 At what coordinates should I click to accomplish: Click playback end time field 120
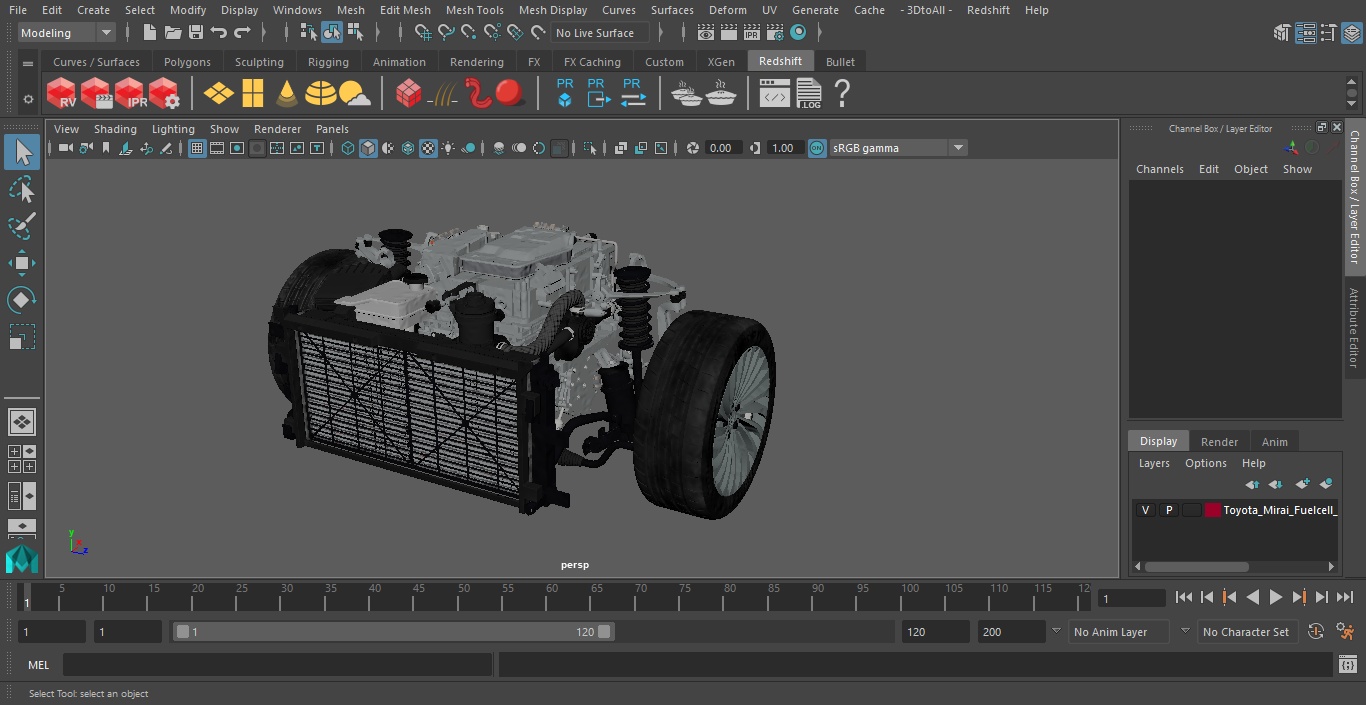coord(935,632)
